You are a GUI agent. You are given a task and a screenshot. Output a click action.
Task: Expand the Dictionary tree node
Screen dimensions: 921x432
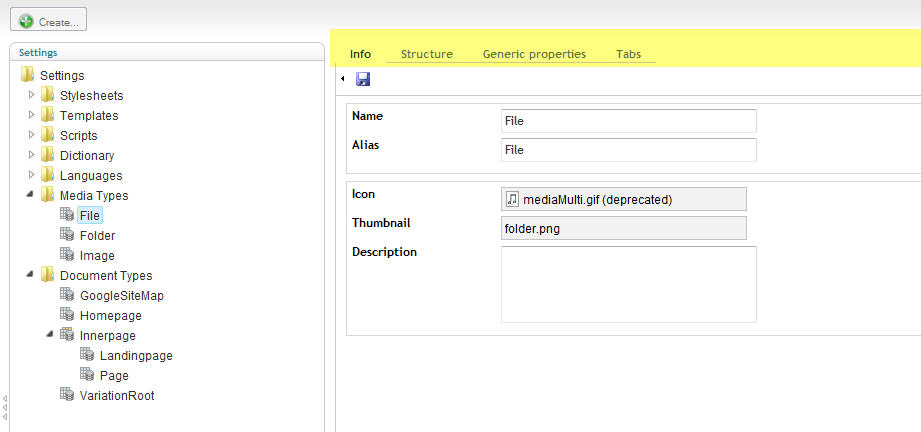pyautogui.click(x=32, y=155)
